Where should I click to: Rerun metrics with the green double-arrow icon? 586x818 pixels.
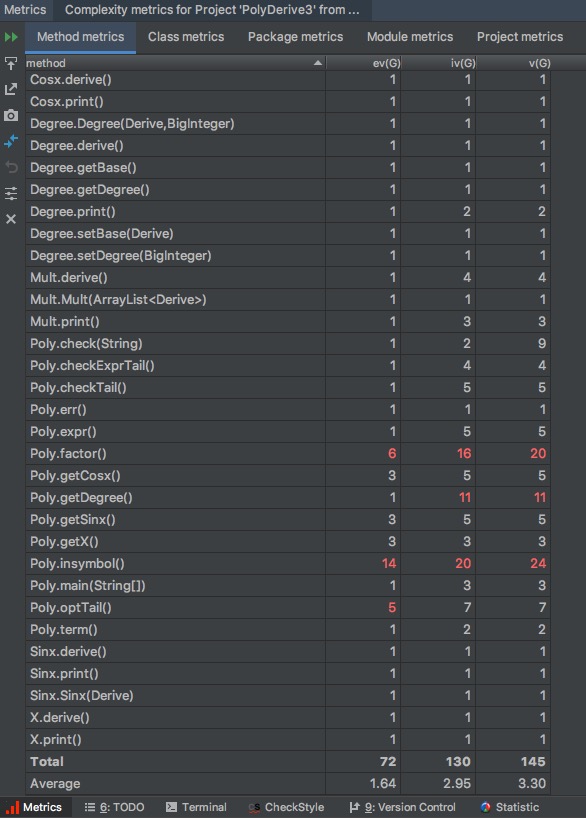click(11, 37)
